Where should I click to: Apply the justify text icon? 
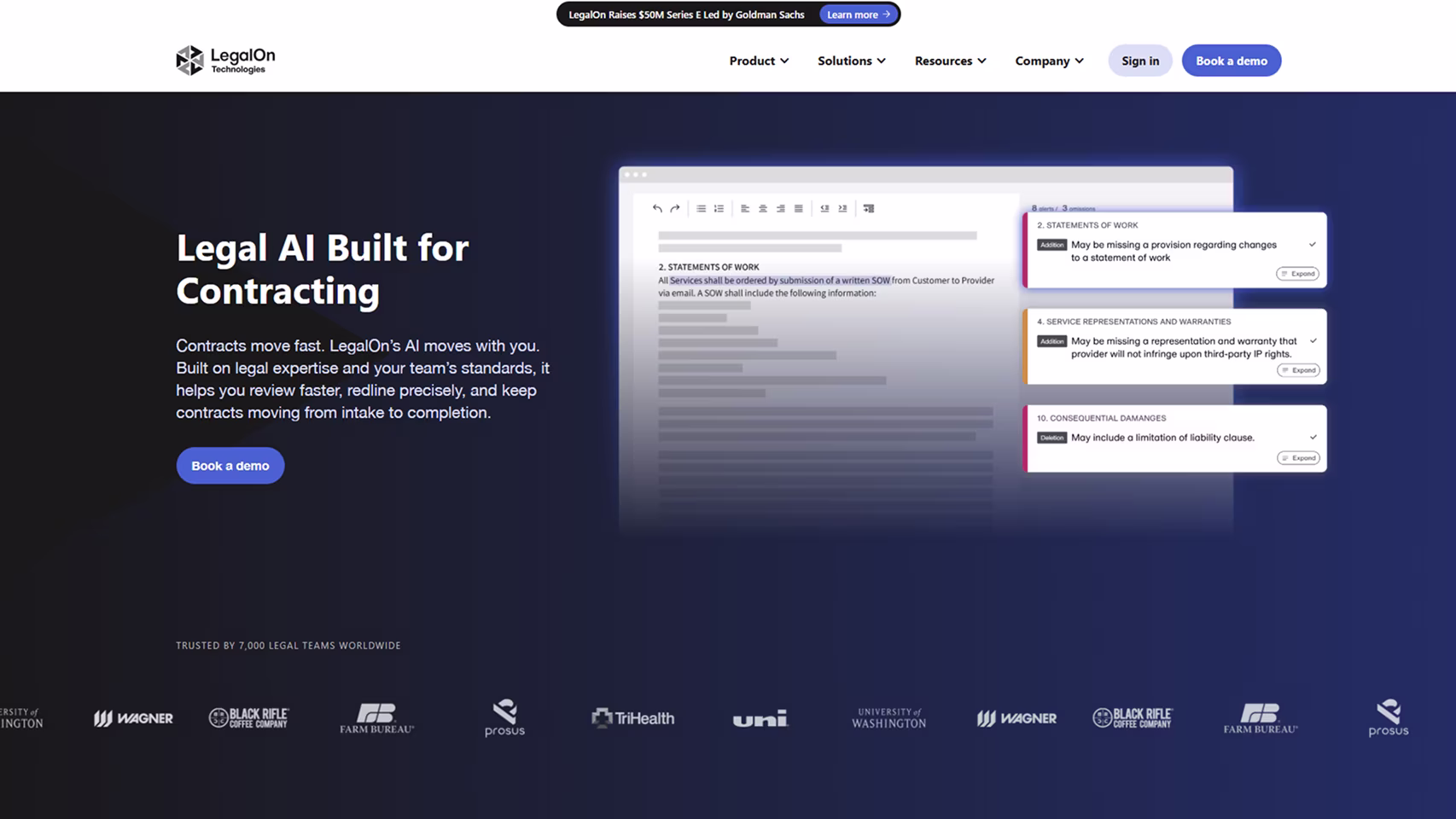click(799, 208)
